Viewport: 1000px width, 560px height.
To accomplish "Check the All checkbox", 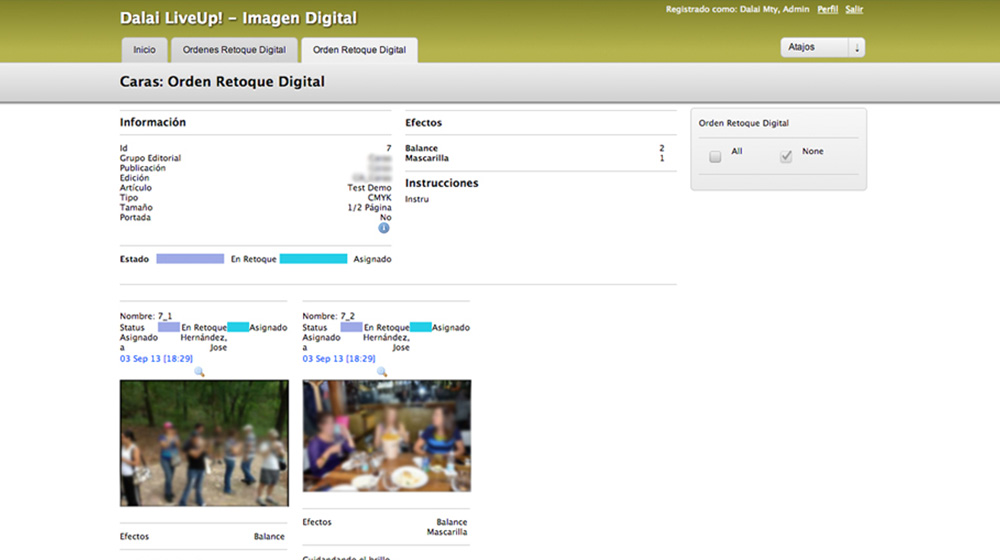I will point(715,157).
